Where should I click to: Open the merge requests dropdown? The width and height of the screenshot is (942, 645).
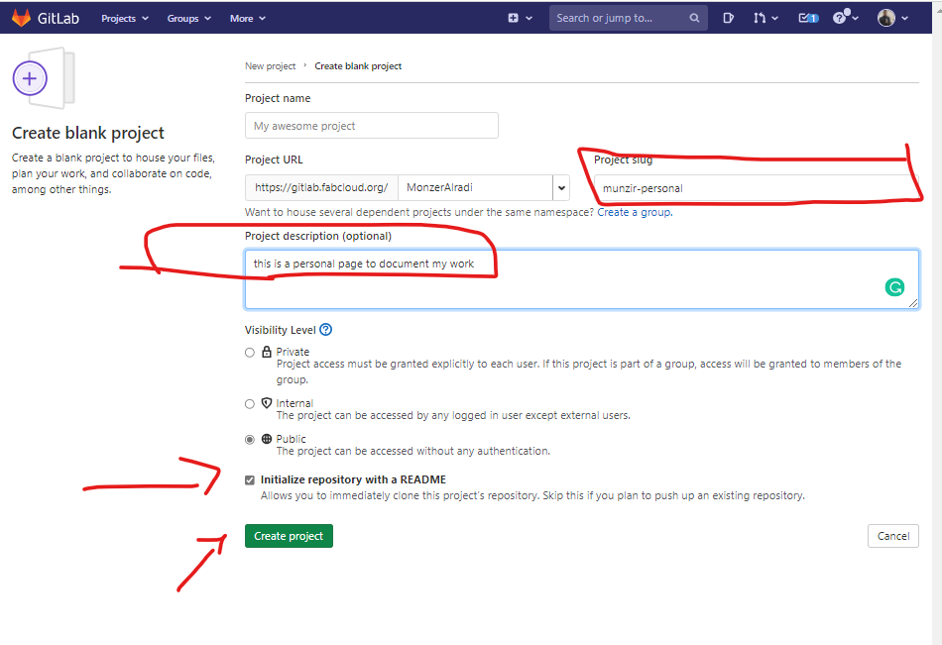click(x=765, y=18)
